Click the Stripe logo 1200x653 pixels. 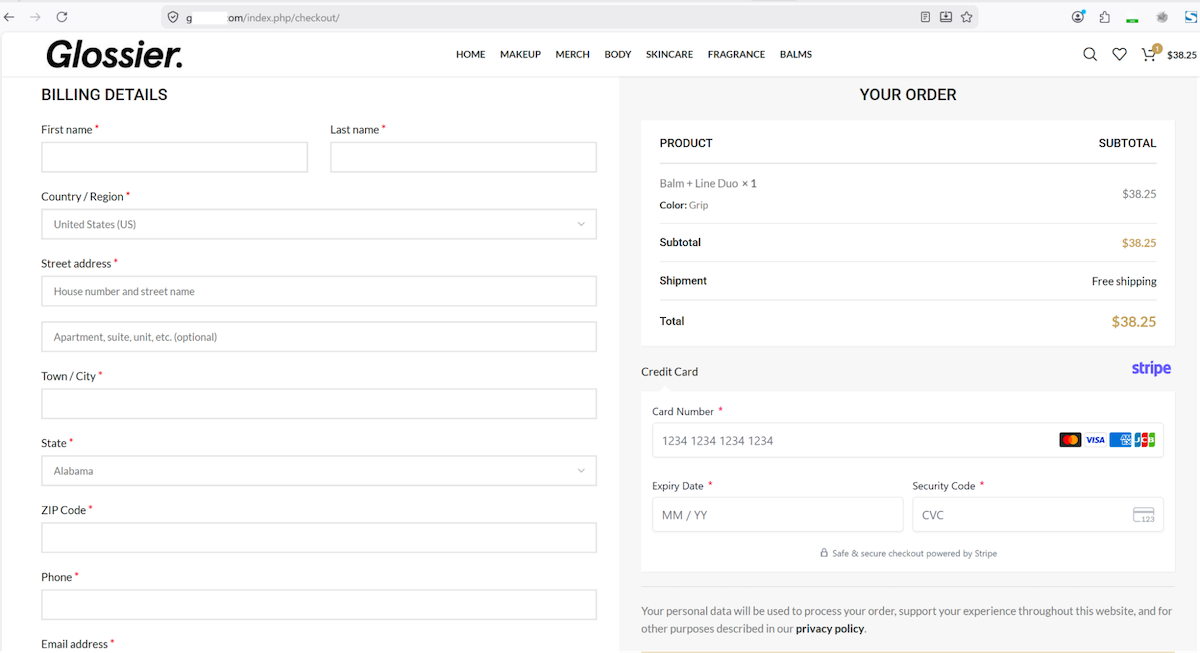click(1151, 369)
